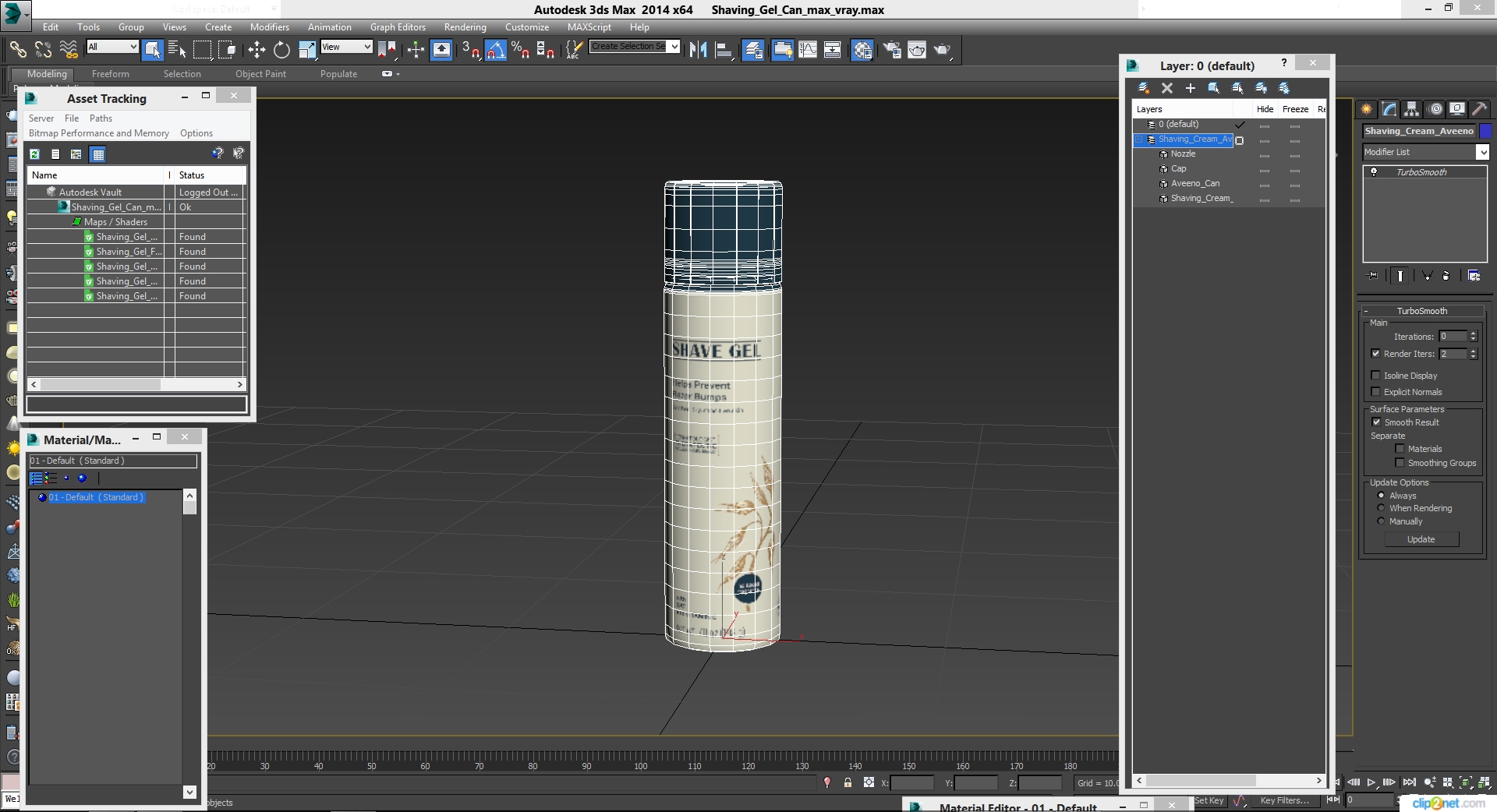Increase the Render Iters spinner value

click(x=1473, y=351)
